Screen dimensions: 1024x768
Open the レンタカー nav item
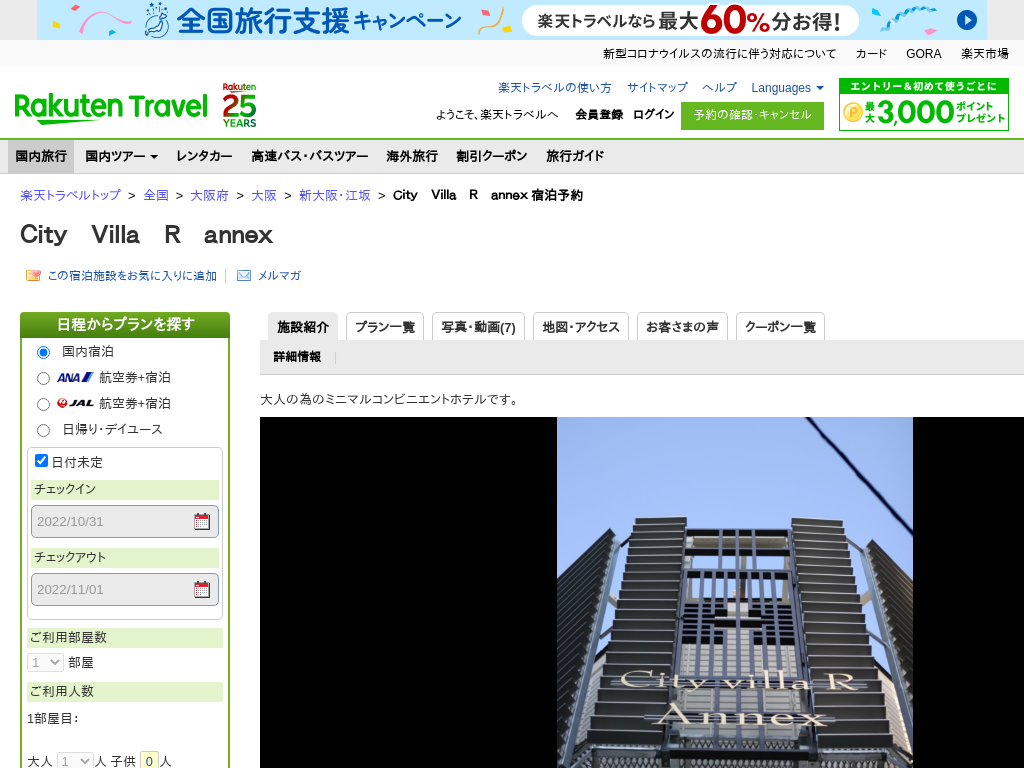[204, 156]
